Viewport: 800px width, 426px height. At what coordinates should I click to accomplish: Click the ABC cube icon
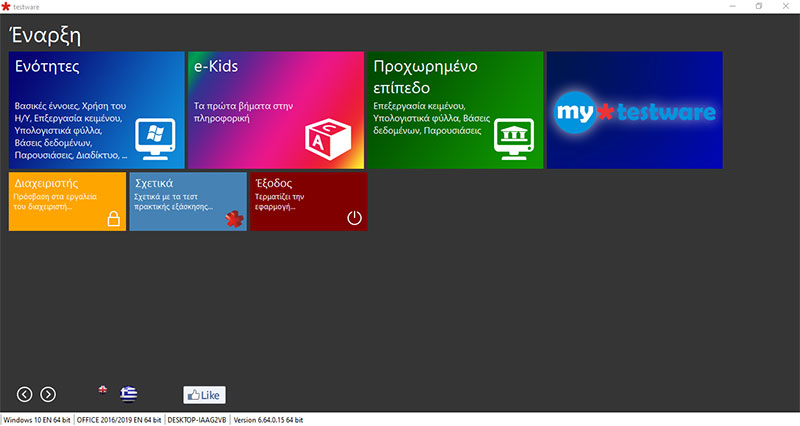pyautogui.click(x=328, y=140)
